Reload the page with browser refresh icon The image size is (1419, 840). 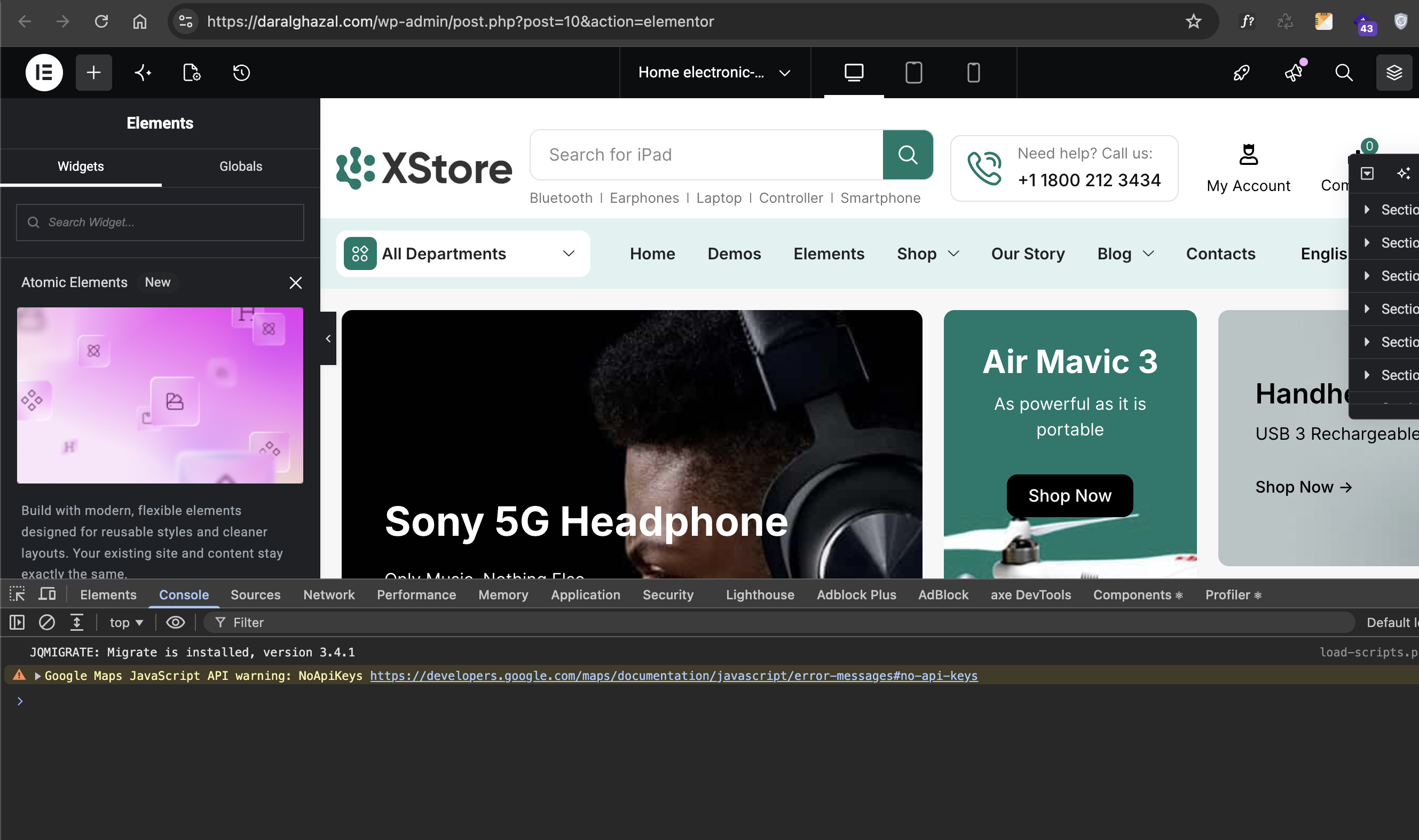pyautogui.click(x=101, y=21)
